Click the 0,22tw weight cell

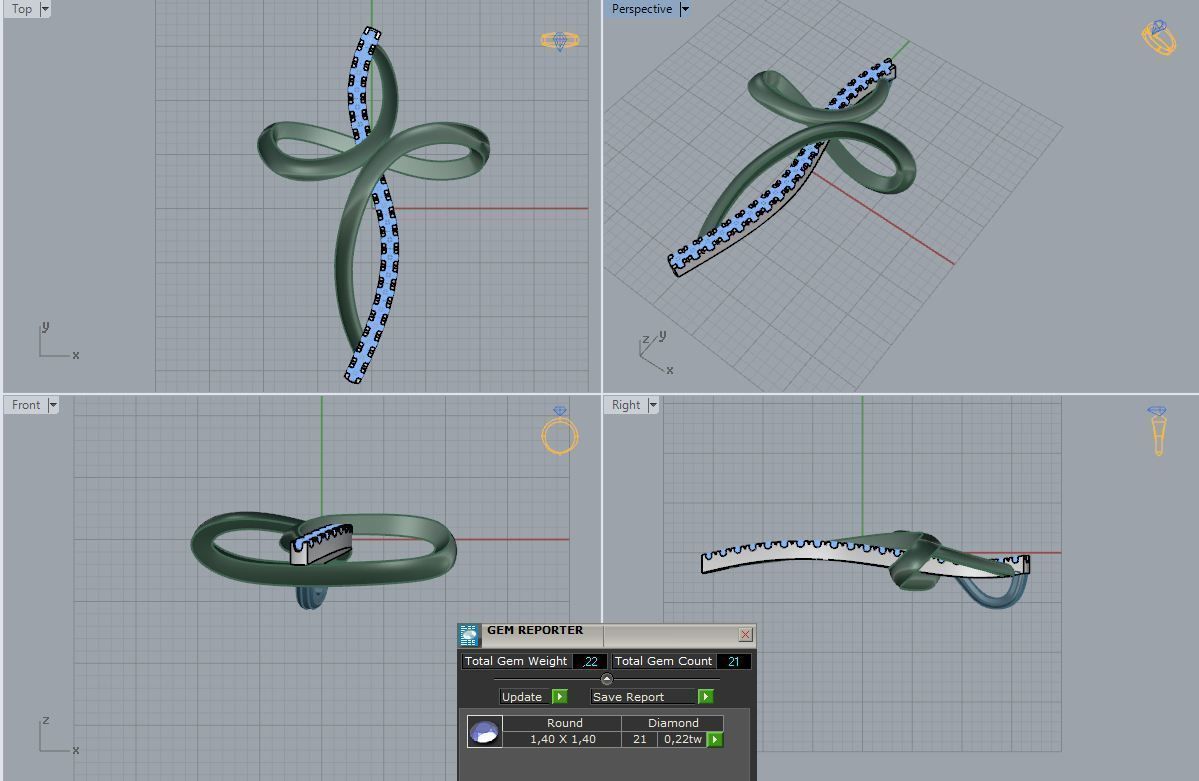[682, 740]
